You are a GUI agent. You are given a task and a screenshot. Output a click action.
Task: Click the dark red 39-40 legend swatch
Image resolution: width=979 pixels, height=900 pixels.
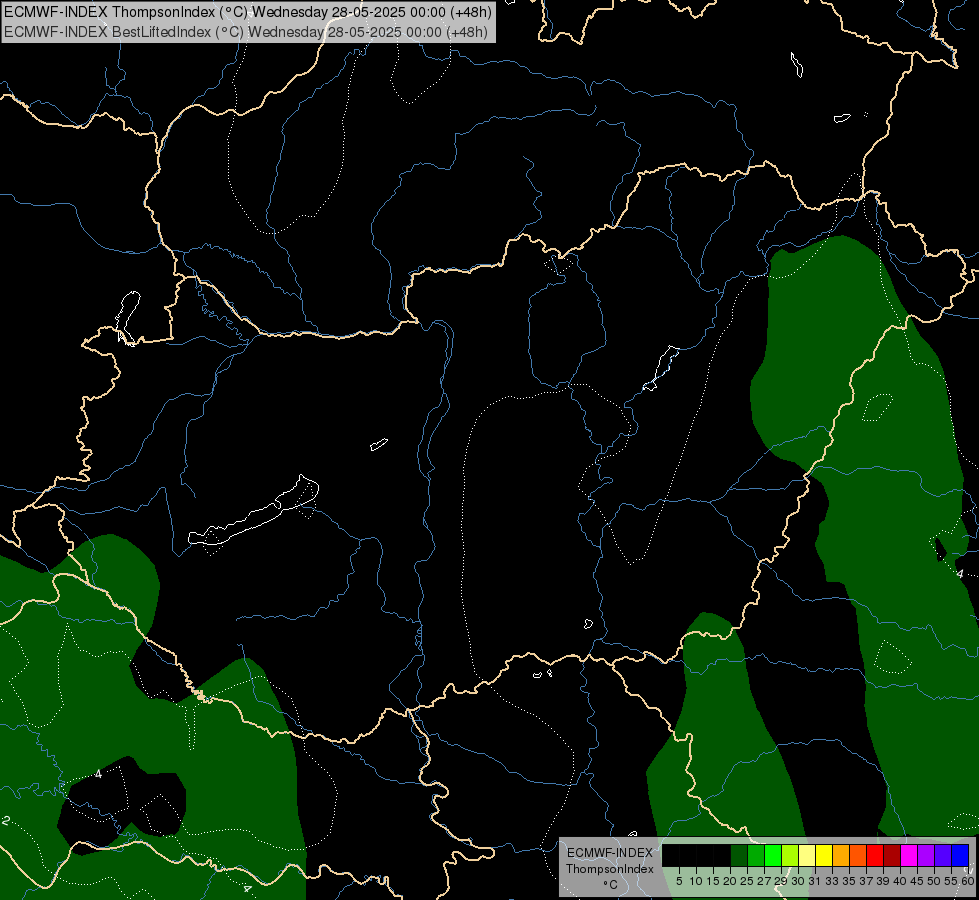pyautogui.click(x=892, y=855)
